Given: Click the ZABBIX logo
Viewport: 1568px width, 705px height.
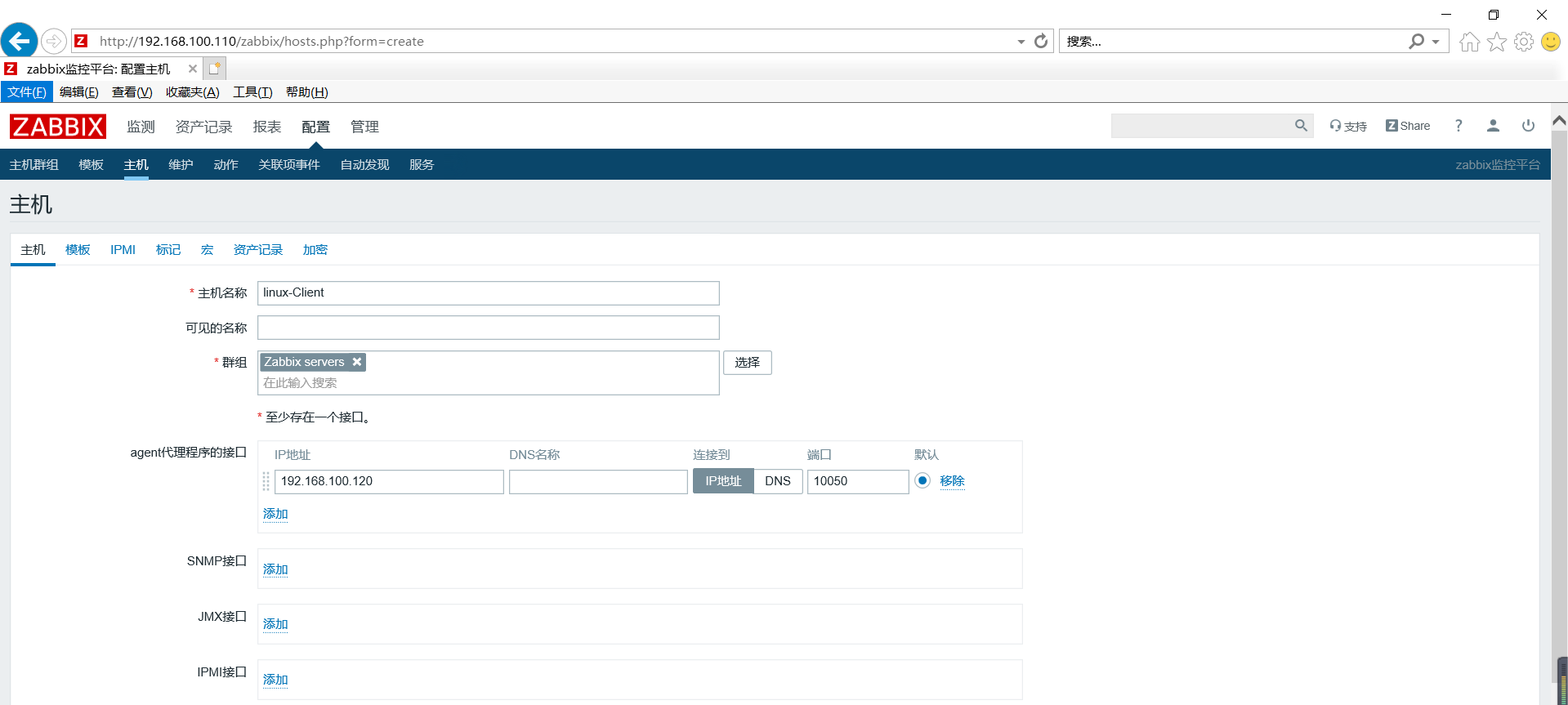Looking at the screenshot, I should [58, 127].
